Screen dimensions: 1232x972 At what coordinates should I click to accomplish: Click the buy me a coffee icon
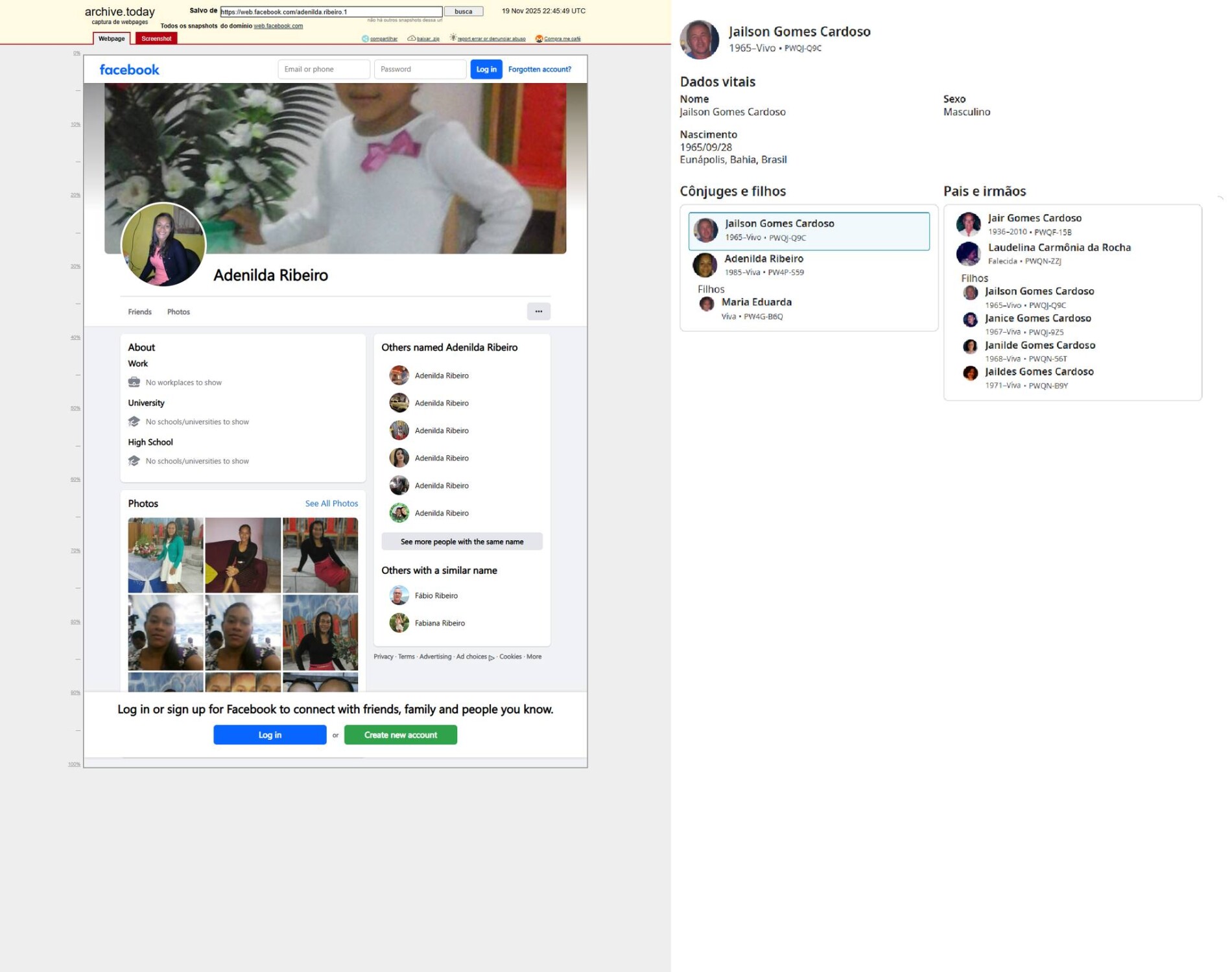pos(539,39)
